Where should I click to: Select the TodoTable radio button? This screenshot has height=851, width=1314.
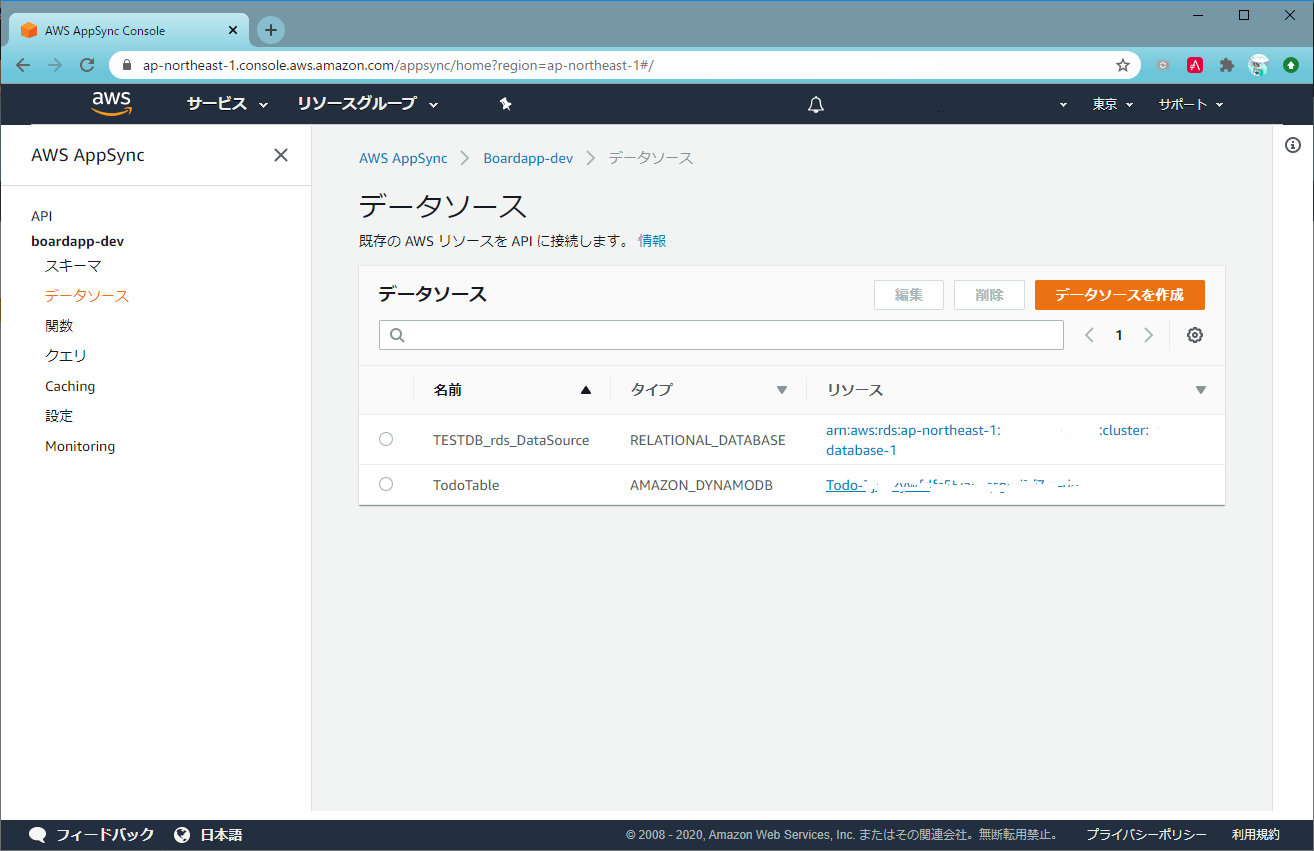pos(386,484)
